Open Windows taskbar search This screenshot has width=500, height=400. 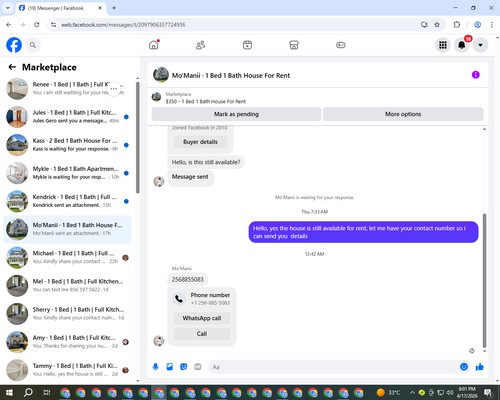coord(28,392)
